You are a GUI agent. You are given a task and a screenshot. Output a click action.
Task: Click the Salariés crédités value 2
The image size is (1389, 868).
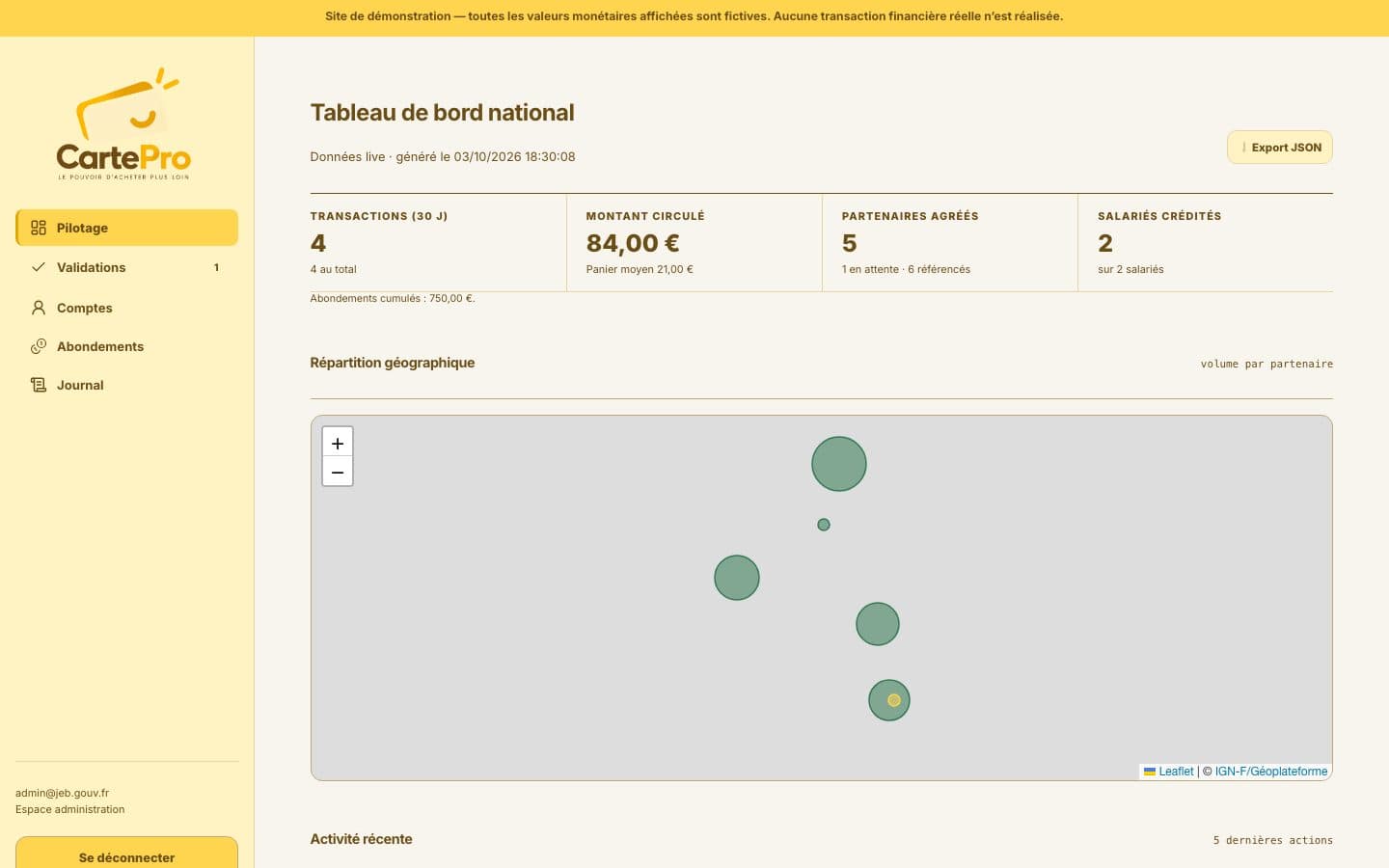(1105, 243)
